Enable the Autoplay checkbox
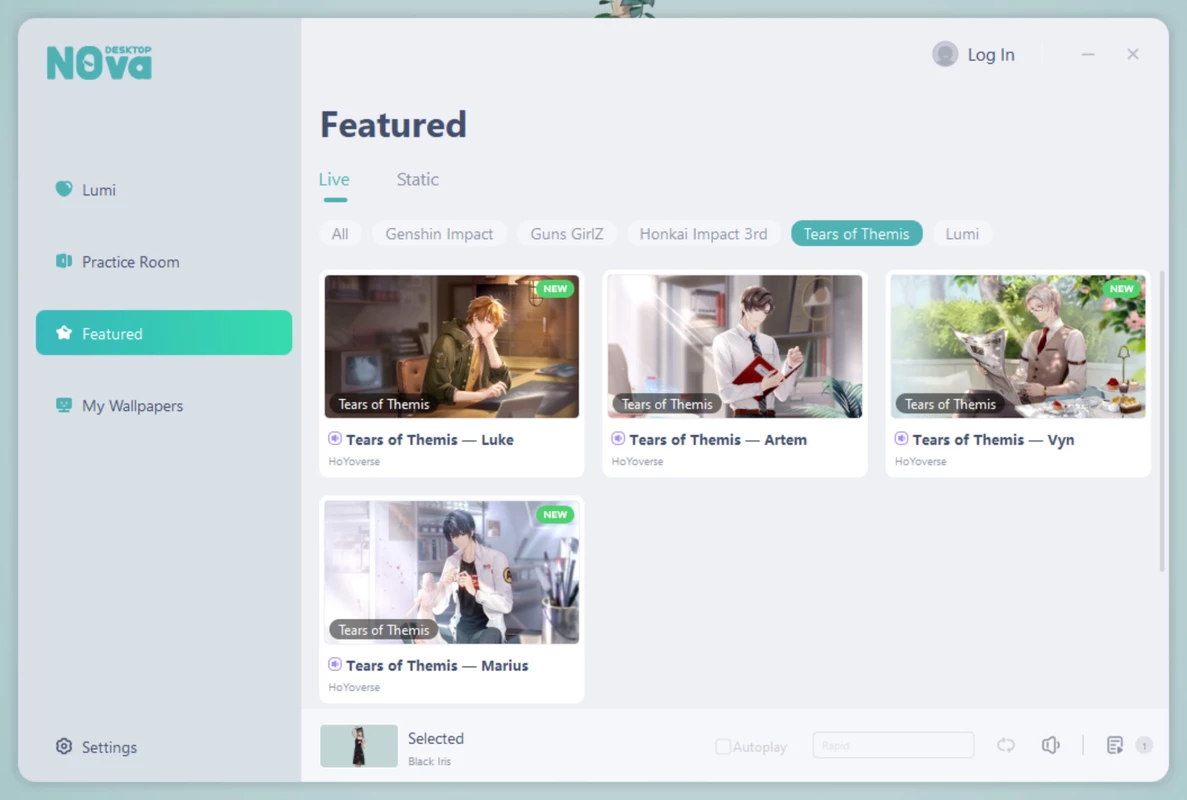This screenshot has width=1187, height=800. point(723,746)
